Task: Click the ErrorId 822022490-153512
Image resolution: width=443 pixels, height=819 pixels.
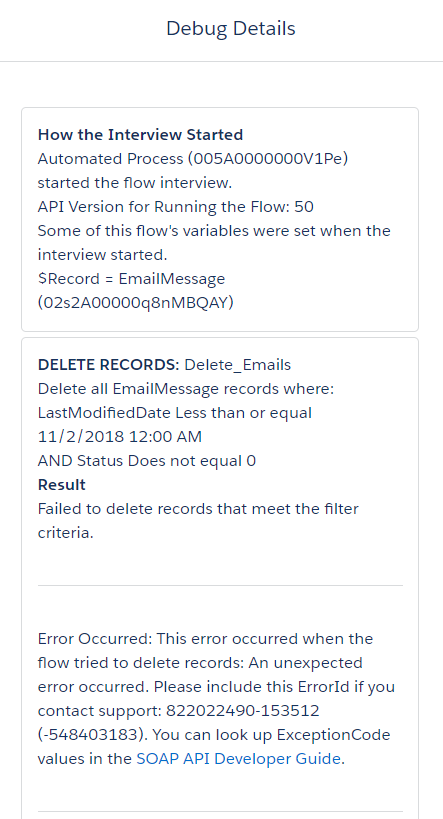Action: pyautogui.click(x=243, y=711)
